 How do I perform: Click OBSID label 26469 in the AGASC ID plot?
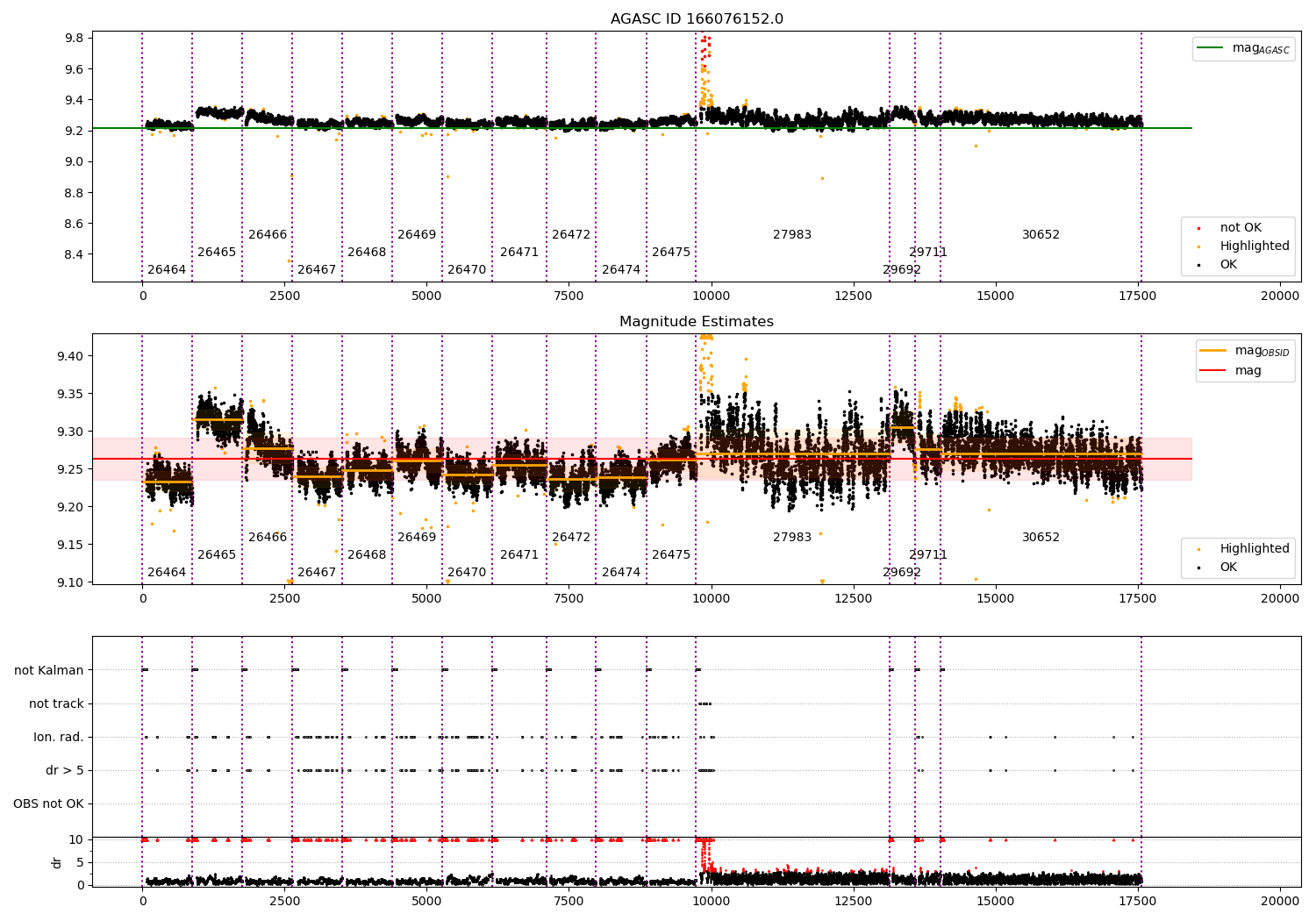(x=417, y=235)
